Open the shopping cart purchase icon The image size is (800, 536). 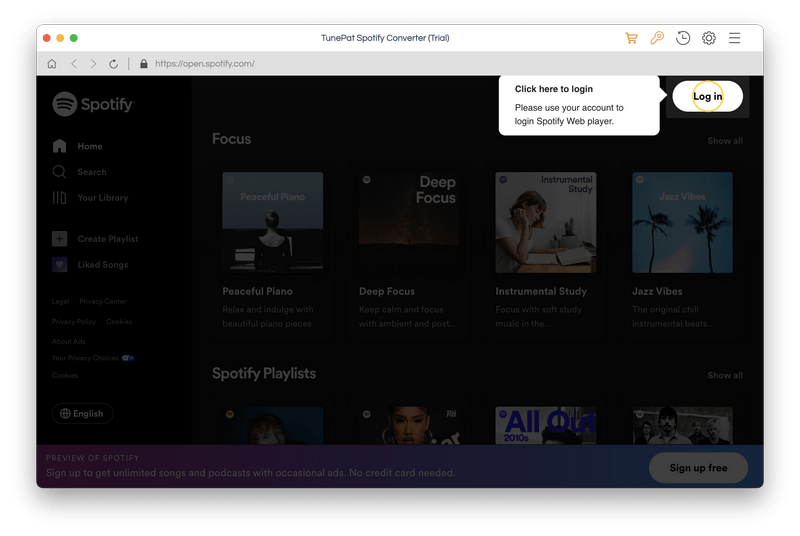click(x=631, y=38)
